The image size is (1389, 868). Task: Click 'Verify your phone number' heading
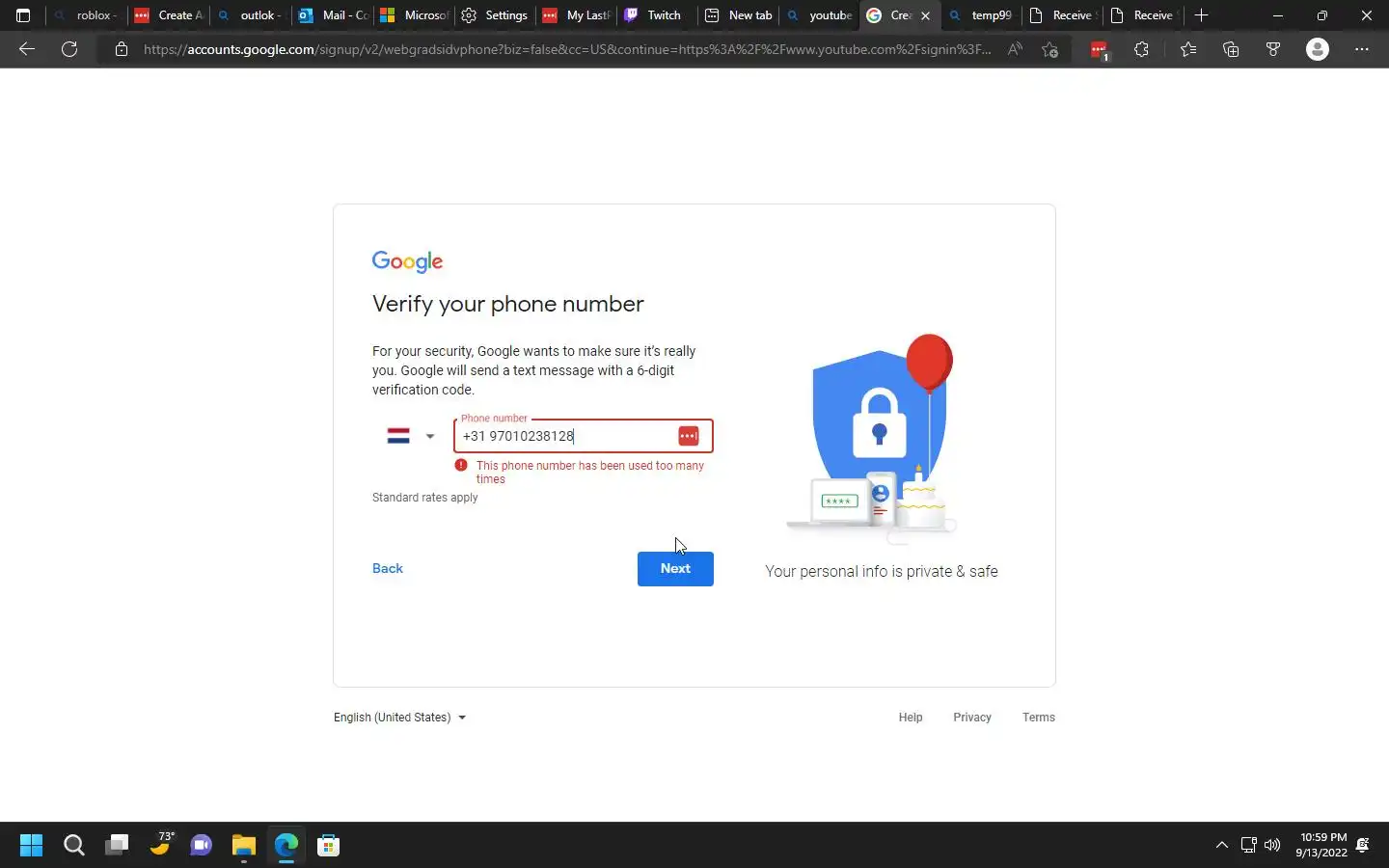pyautogui.click(x=508, y=304)
